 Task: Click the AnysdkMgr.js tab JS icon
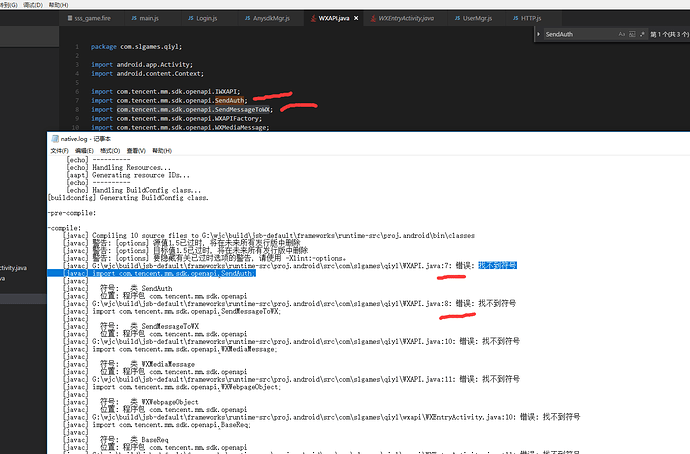(247, 18)
